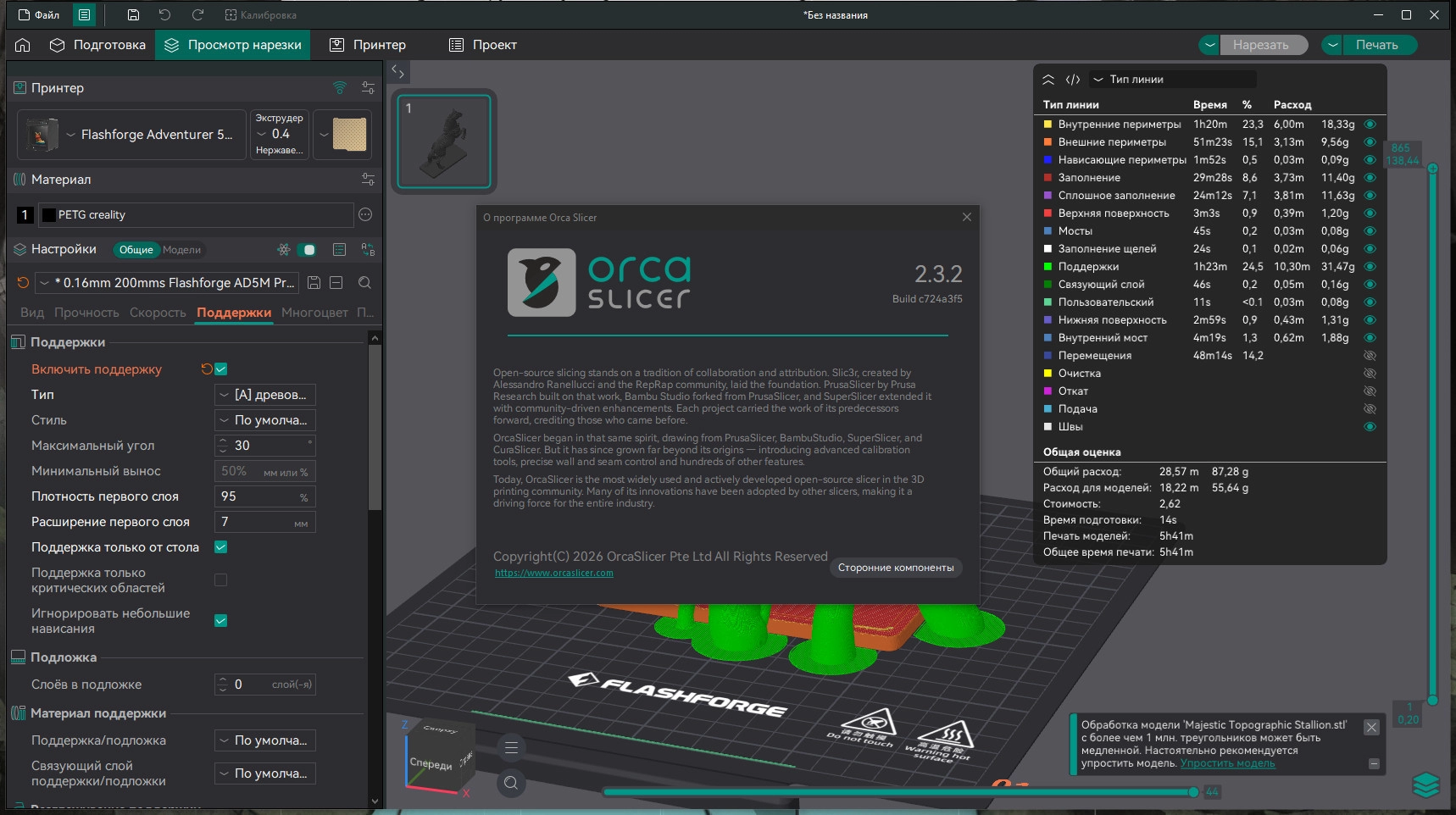
Task: Click the magnifier zoom button on canvas
Action: click(x=511, y=783)
